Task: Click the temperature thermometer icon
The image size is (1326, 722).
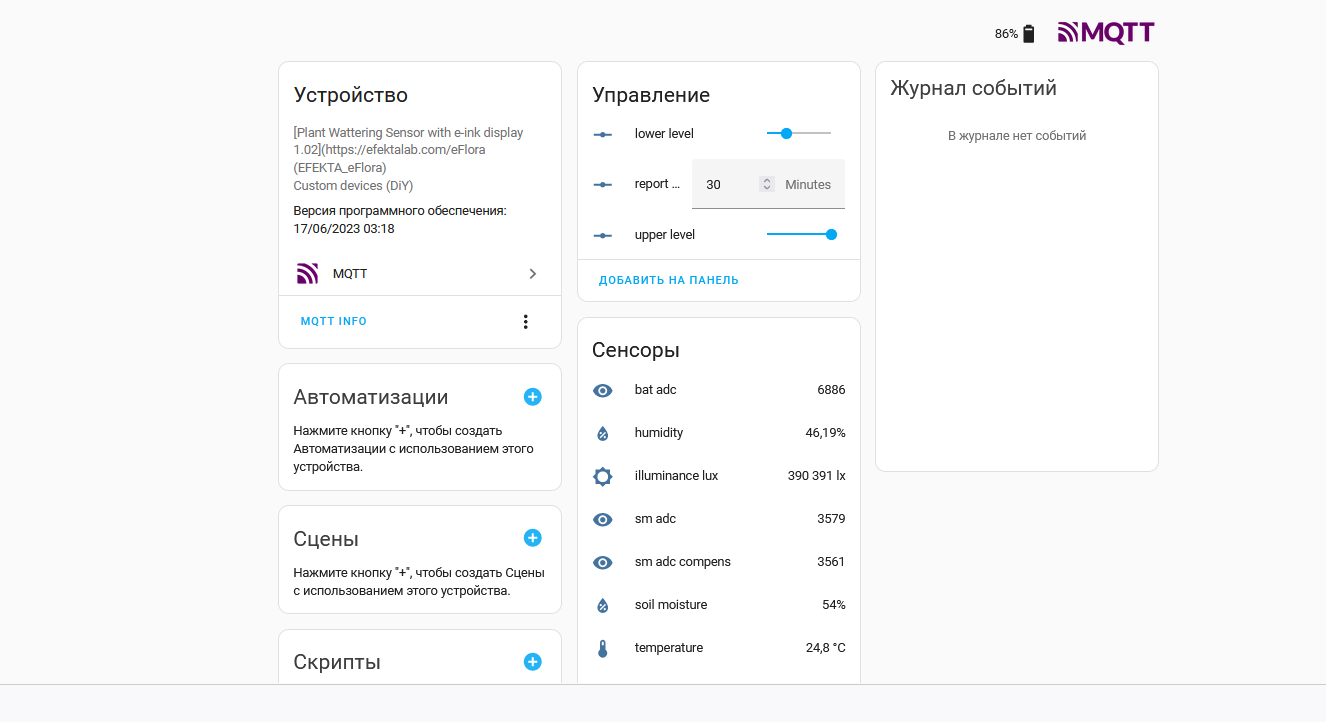Action: tap(602, 648)
